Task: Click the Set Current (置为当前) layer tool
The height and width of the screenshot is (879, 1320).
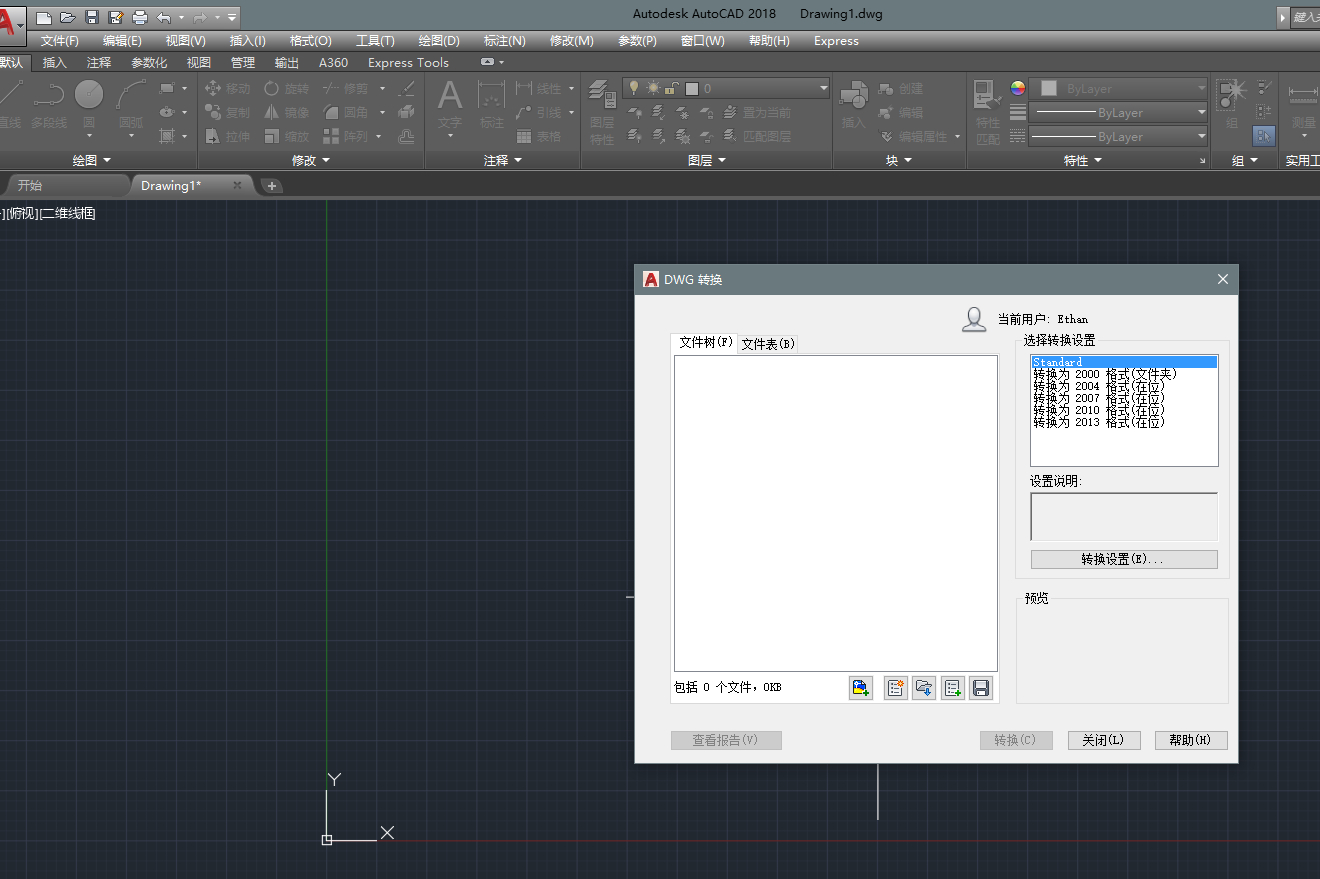Action: (x=757, y=113)
